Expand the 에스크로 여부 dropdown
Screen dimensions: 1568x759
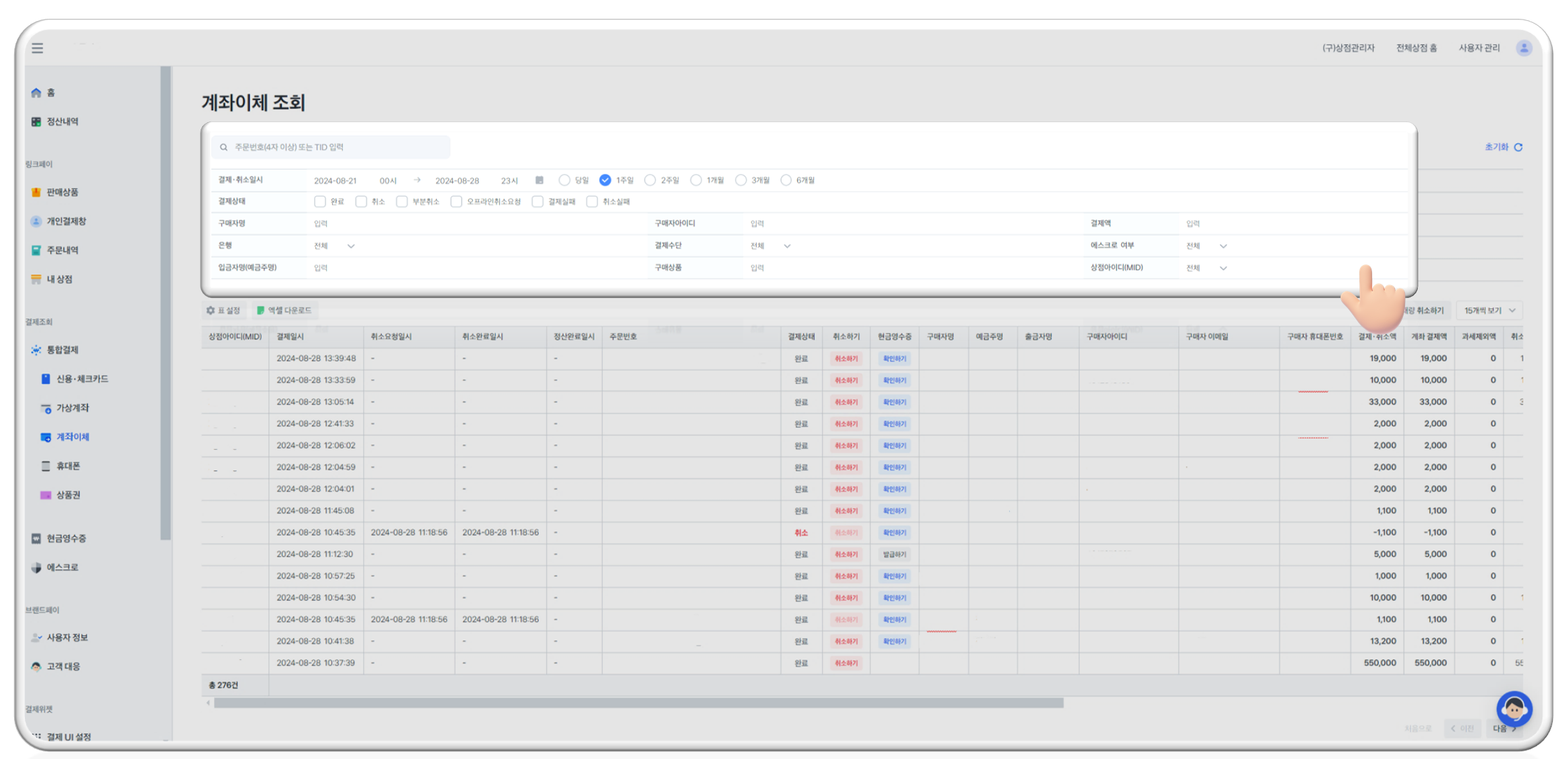1206,246
